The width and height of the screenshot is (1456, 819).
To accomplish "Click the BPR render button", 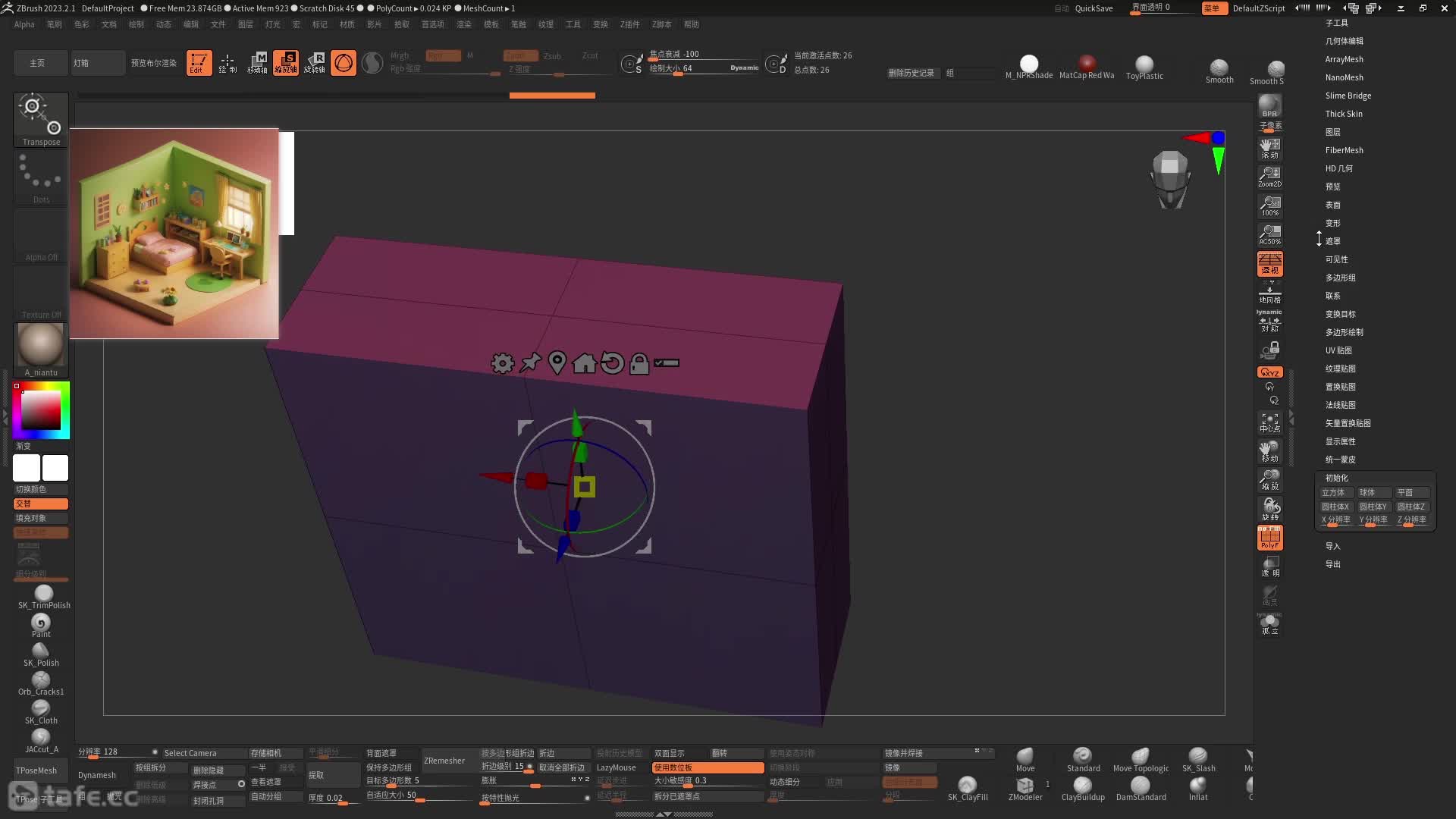I will tap(1269, 106).
